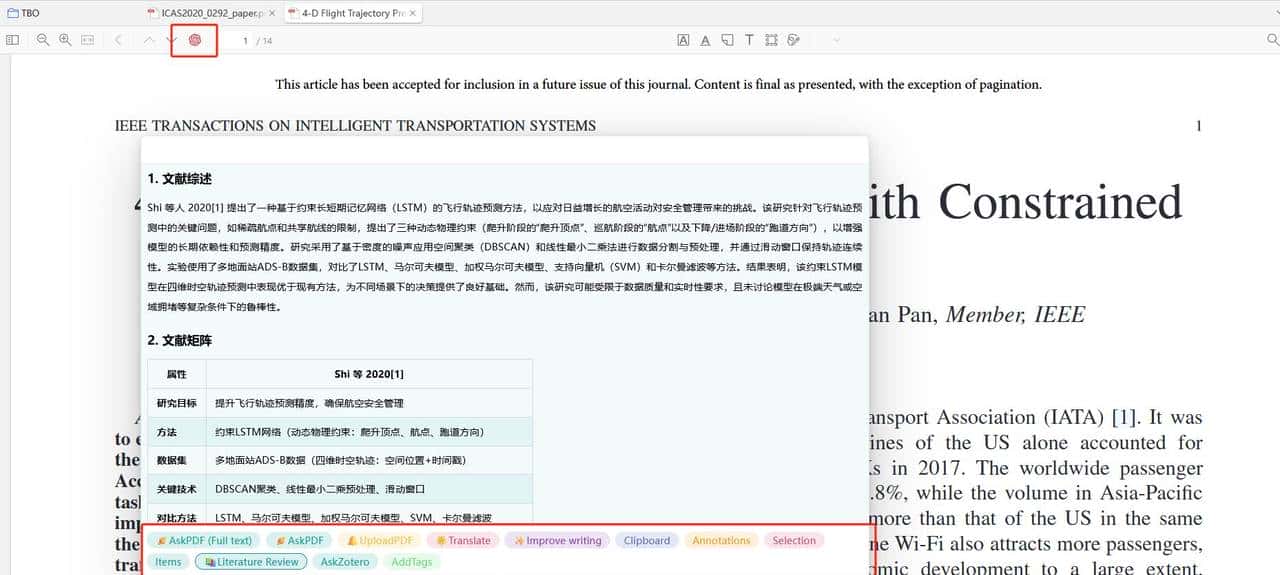Open the TBO library tab
This screenshot has height=575, width=1280.
pos(22,13)
